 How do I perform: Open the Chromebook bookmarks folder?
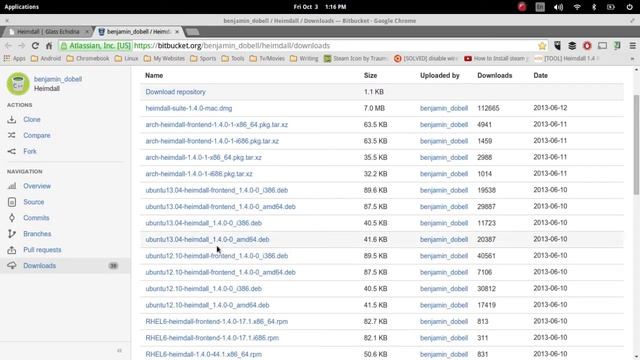[88, 59]
